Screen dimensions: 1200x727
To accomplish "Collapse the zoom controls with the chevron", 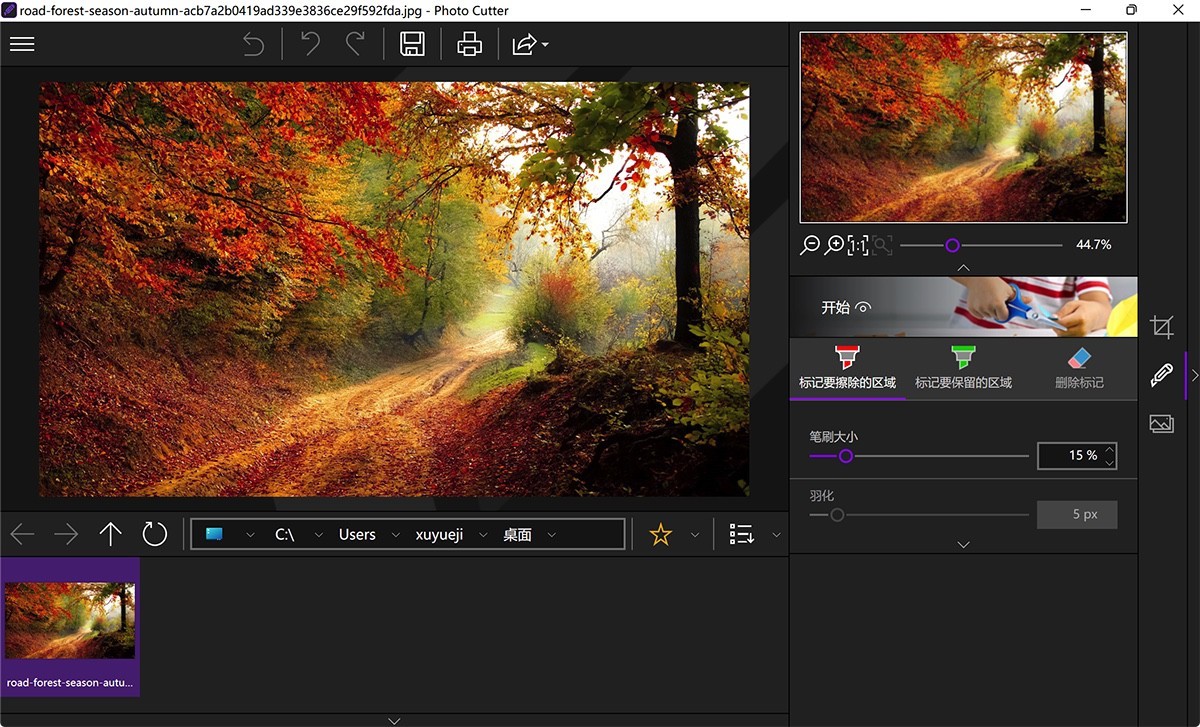I will click(963, 267).
